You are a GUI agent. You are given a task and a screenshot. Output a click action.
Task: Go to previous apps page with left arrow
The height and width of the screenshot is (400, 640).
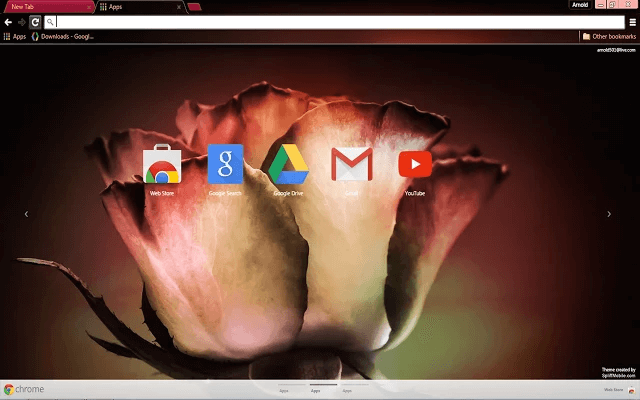27,213
